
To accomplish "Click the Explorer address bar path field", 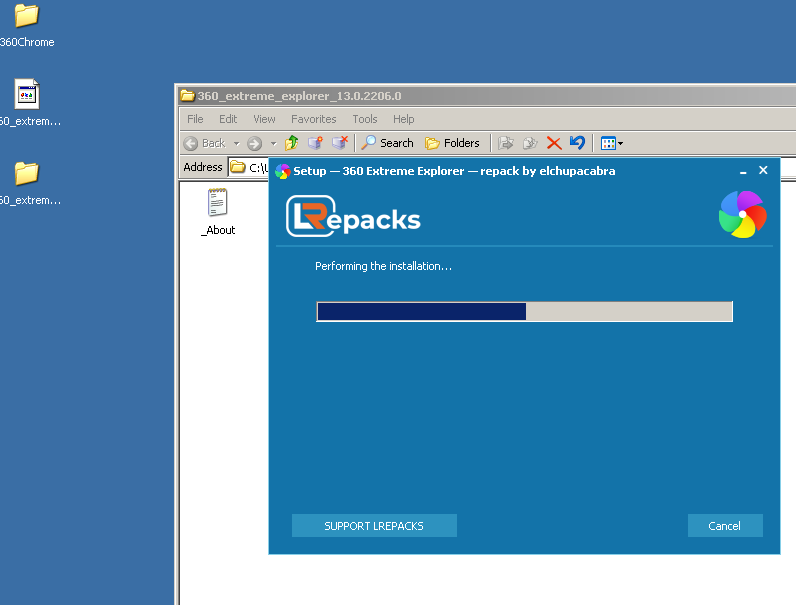I will pyautogui.click(x=249, y=167).
